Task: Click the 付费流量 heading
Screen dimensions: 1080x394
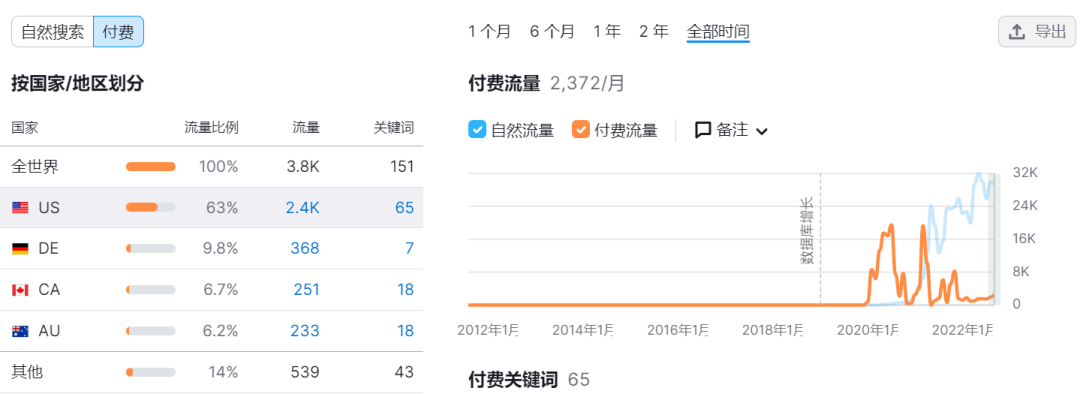Action: click(x=504, y=84)
